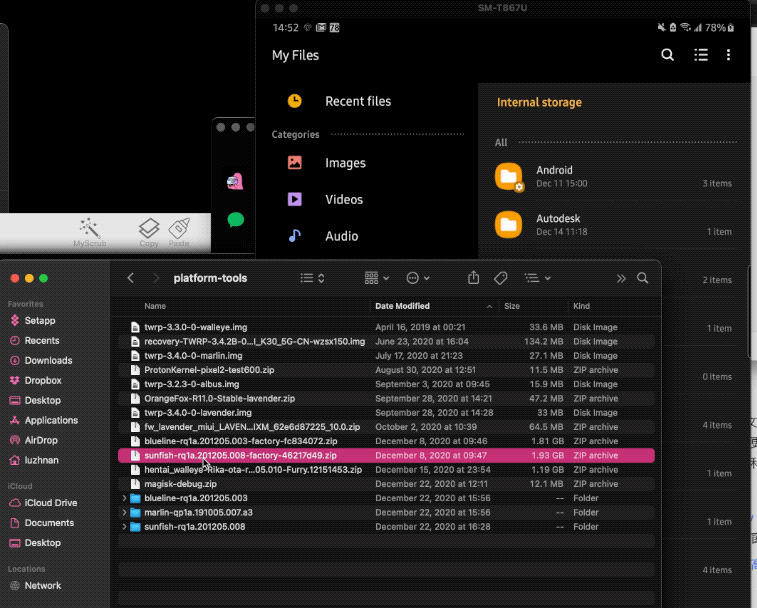757x608 pixels.
Task: Click the Tags icon in Finder toolbar
Action: coord(501,278)
